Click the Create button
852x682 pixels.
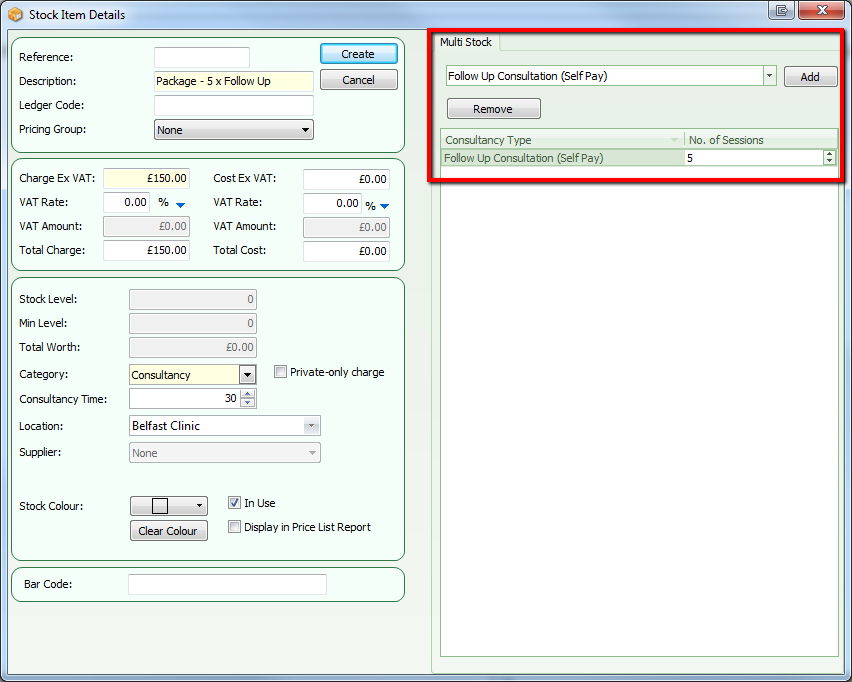click(x=359, y=54)
